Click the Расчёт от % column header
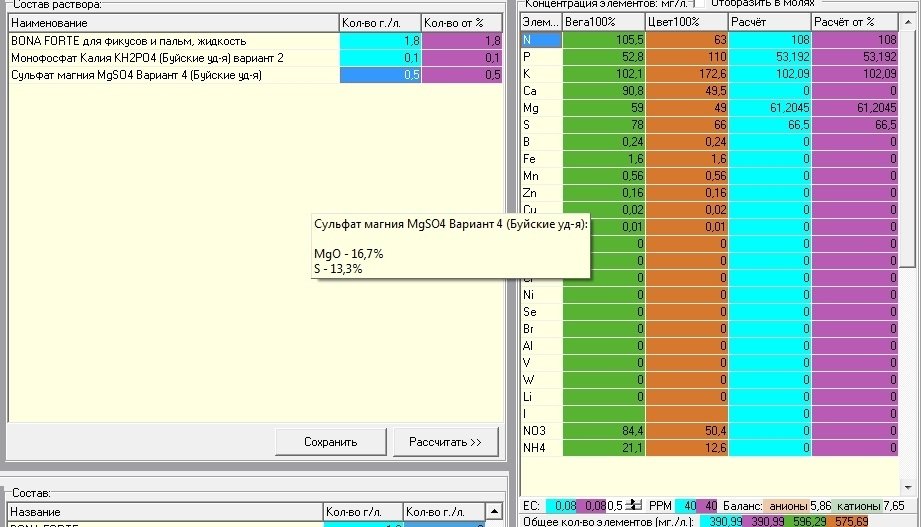Viewport: 921px width, 527px height. 855,22
